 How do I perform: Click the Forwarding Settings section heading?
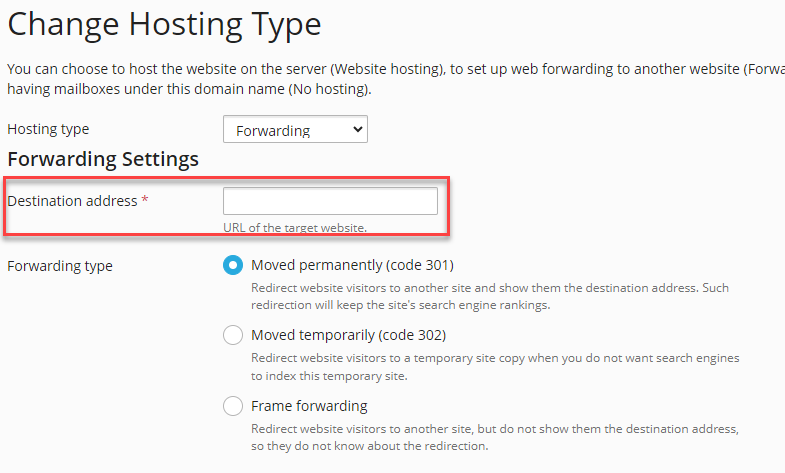[x=103, y=159]
